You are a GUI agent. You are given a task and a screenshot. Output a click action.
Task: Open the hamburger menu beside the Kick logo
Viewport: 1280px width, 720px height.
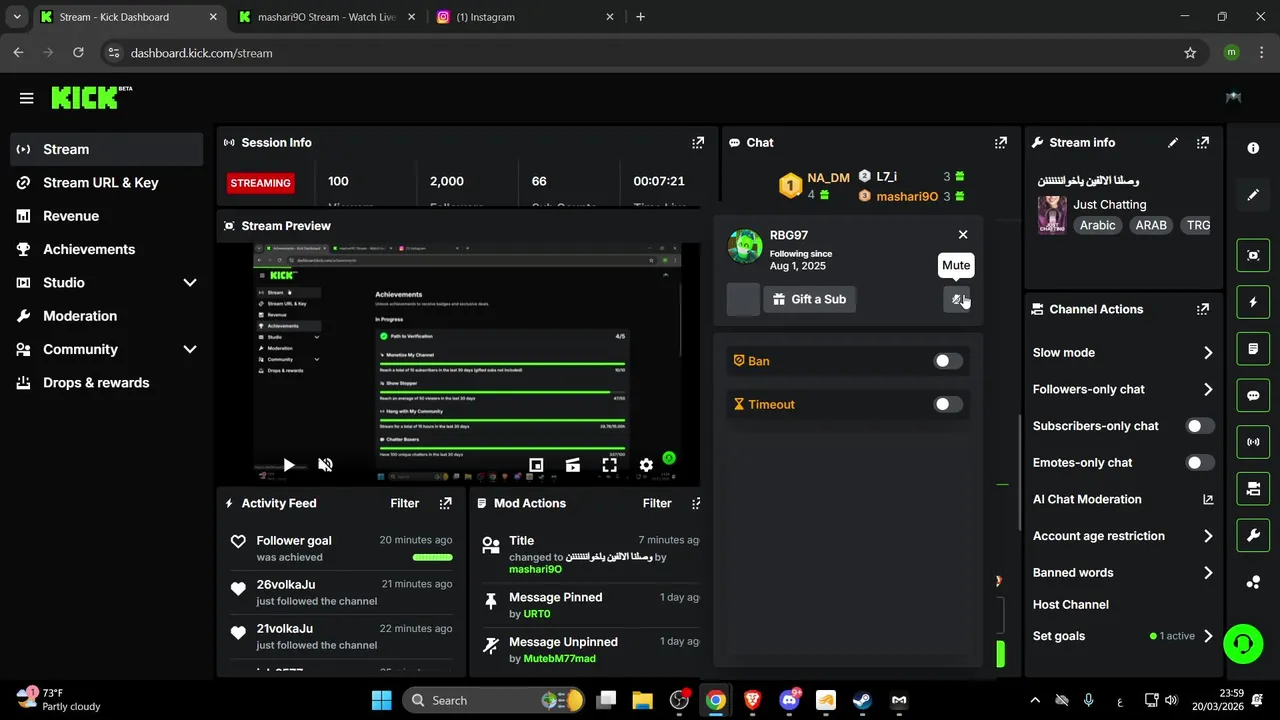pyautogui.click(x=27, y=98)
